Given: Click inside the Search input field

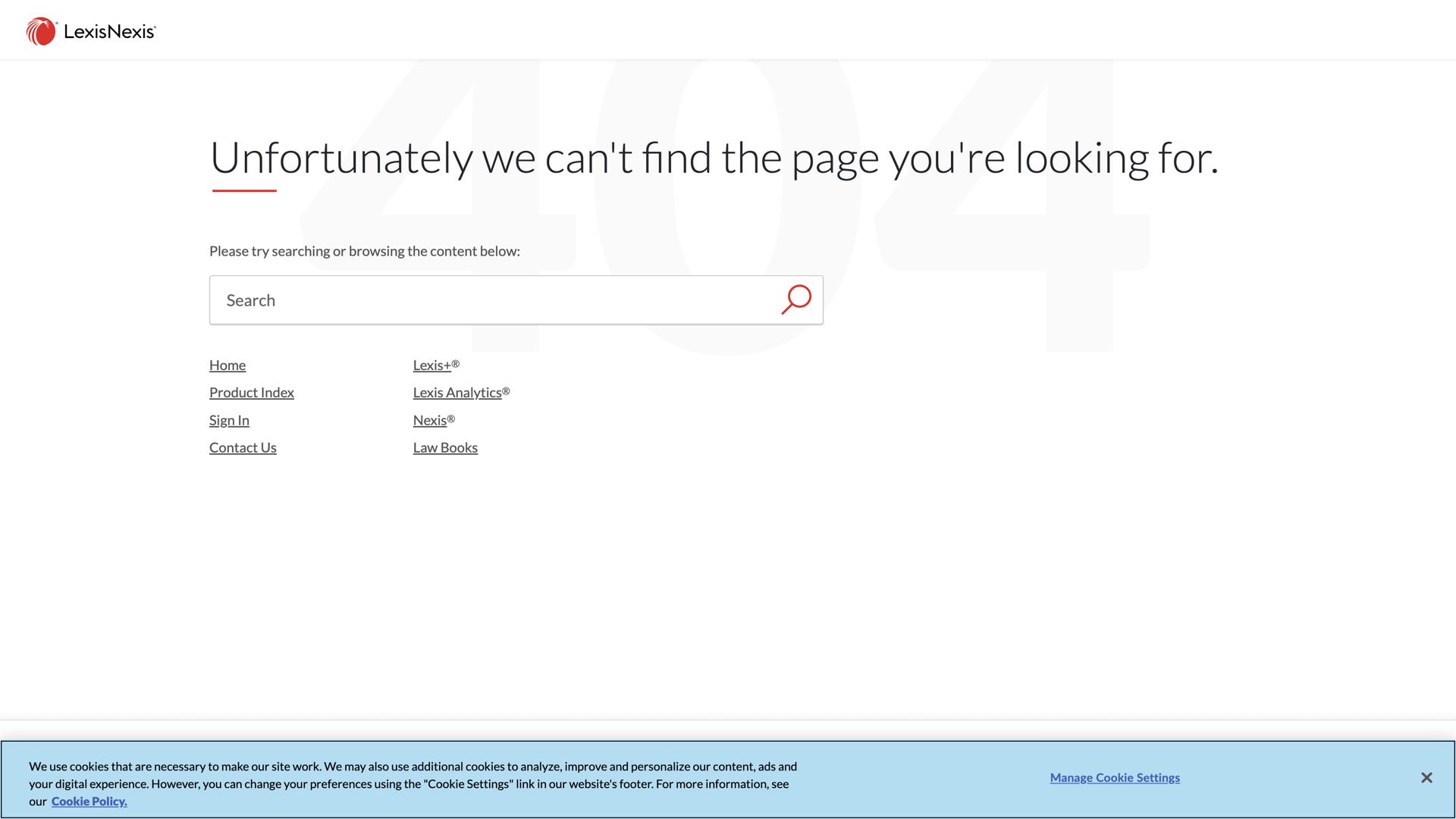Looking at the screenshot, I should click(x=455, y=300).
